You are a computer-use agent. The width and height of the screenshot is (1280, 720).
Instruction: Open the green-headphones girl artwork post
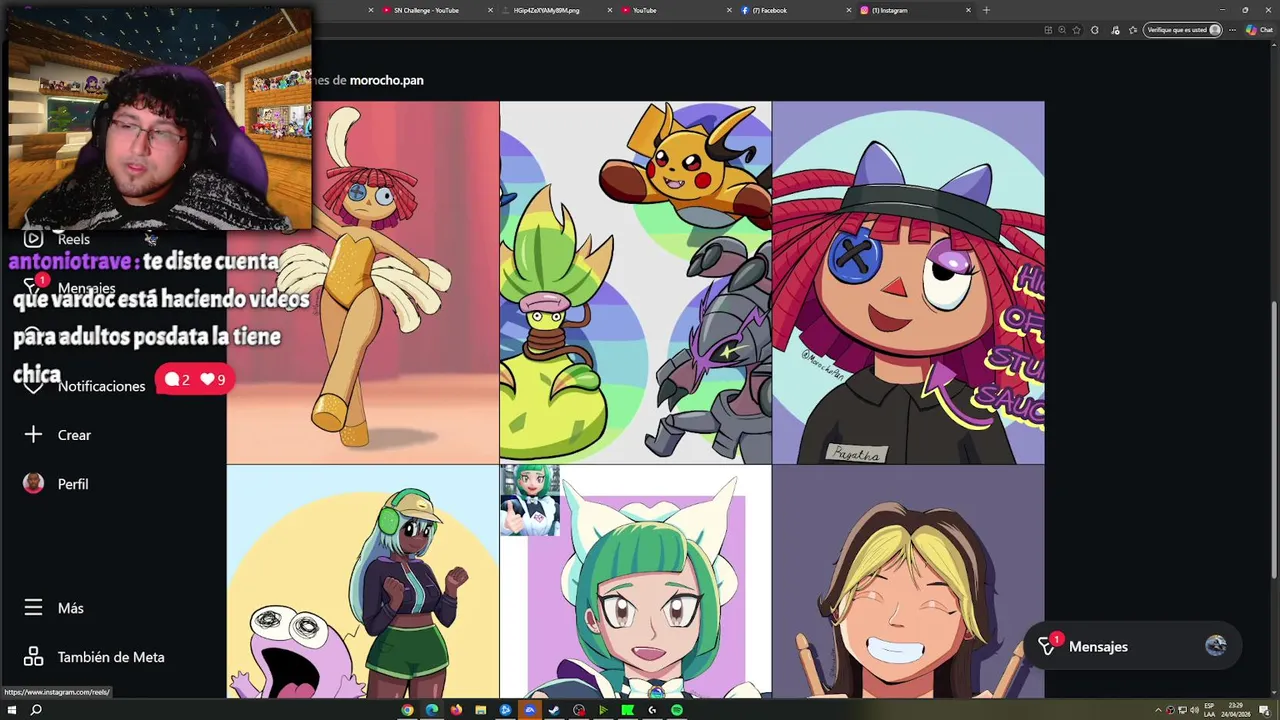coord(363,581)
